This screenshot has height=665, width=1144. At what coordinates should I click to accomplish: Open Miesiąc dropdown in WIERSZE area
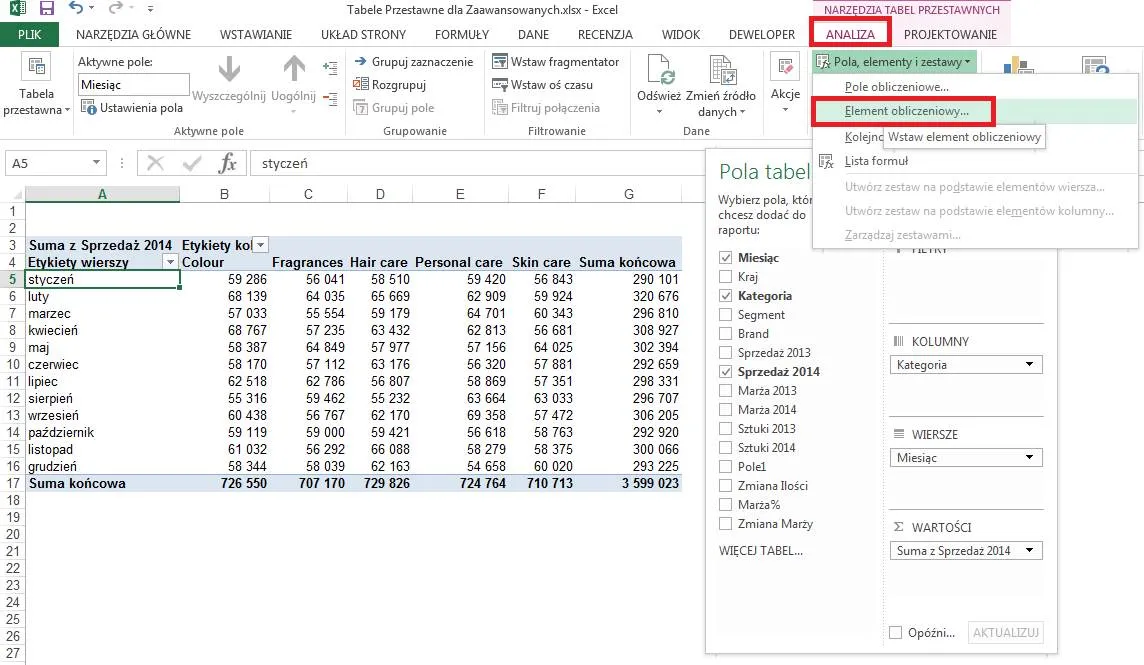(x=1029, y=458)
